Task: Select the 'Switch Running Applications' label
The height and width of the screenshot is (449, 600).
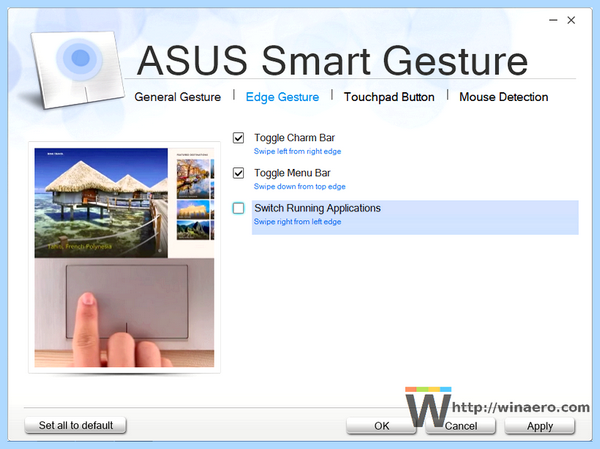Action: (317, 208)
